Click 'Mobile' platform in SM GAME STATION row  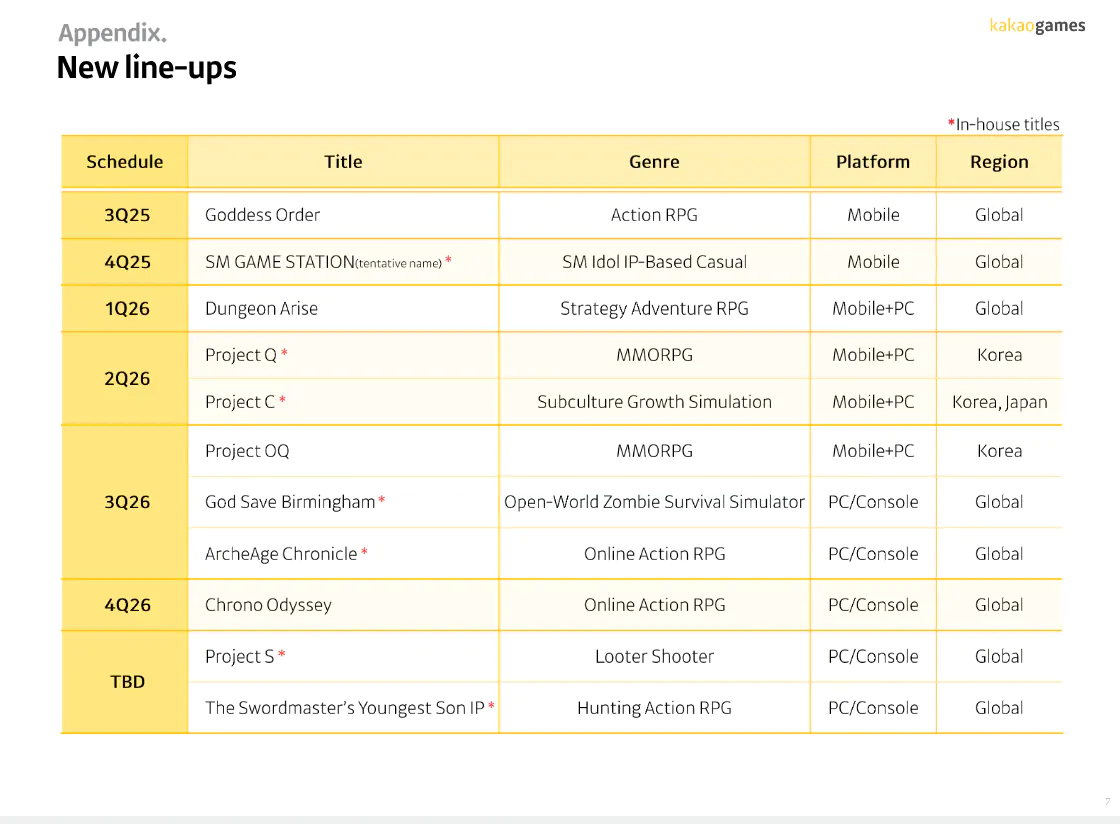873,262
